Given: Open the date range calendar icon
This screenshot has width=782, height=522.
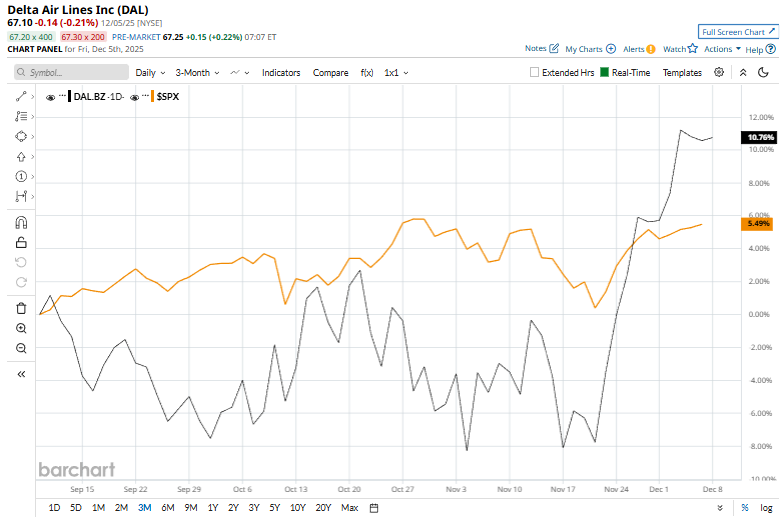Looking at the screenshot, I should click(374, 508).
